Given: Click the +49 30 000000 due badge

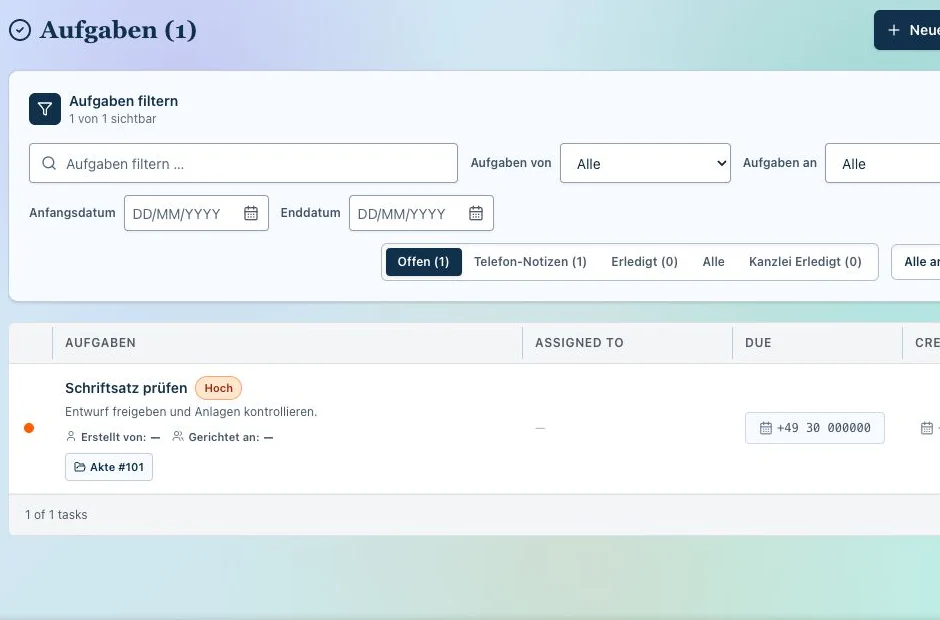Looking at the screenshot, I should pyautogui.click(x=815, y=428).
